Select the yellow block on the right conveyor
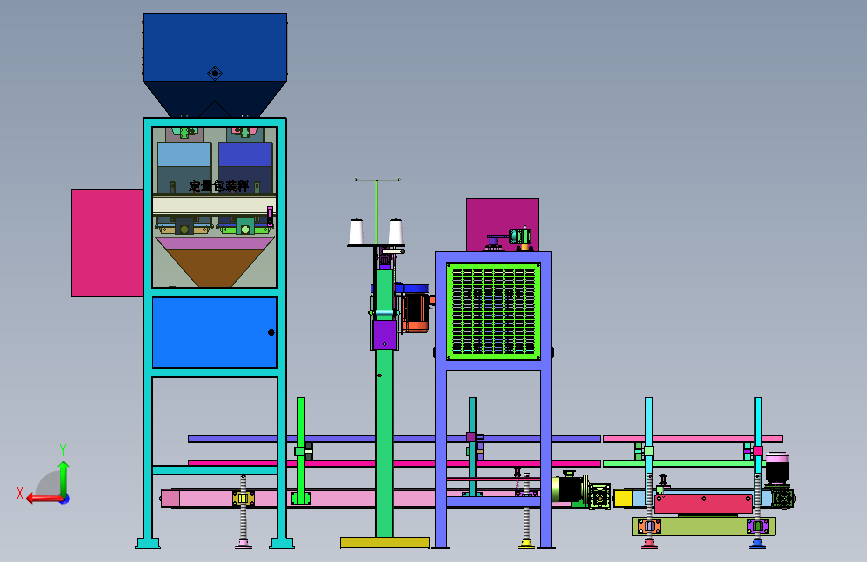Viewport: 867px width, 562px height. tap(623, 498)
